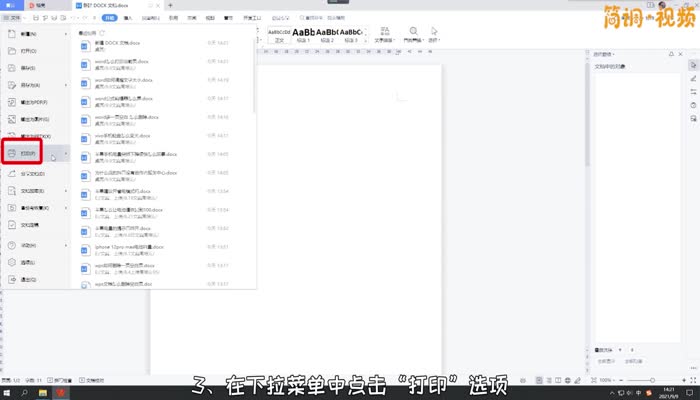Click the zoom slider handle in status bar
Image resolution: width=700 pixels, height=400 pixels.
point(652,380)
